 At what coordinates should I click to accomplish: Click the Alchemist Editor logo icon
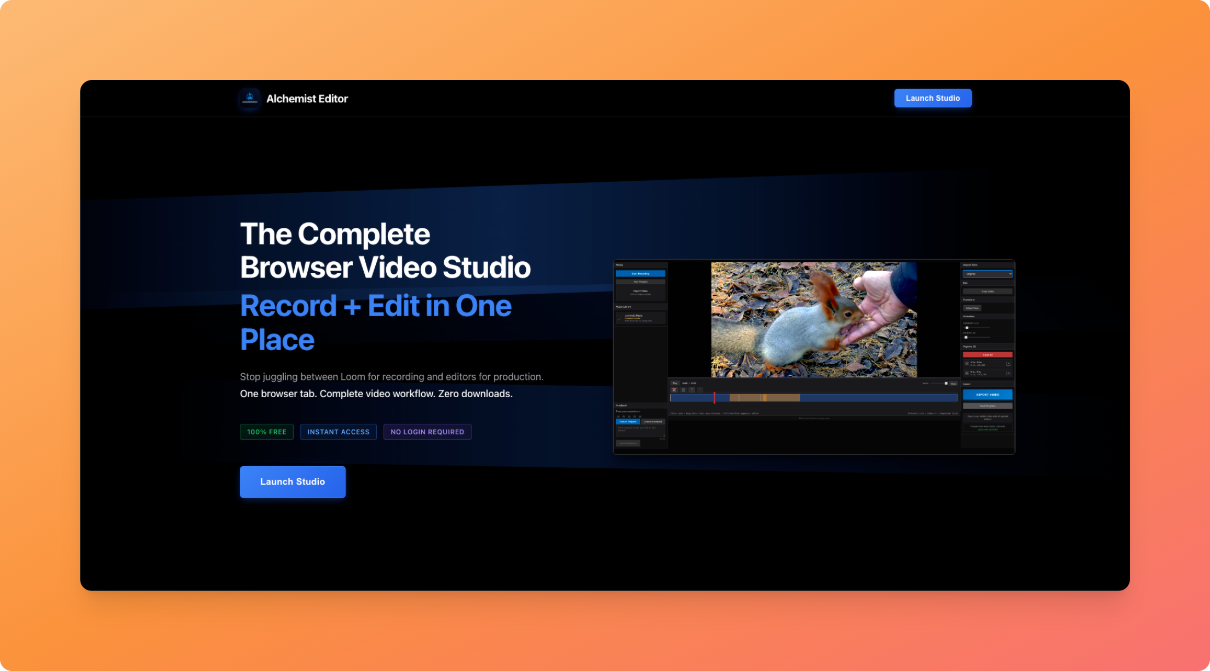point(249,98)
